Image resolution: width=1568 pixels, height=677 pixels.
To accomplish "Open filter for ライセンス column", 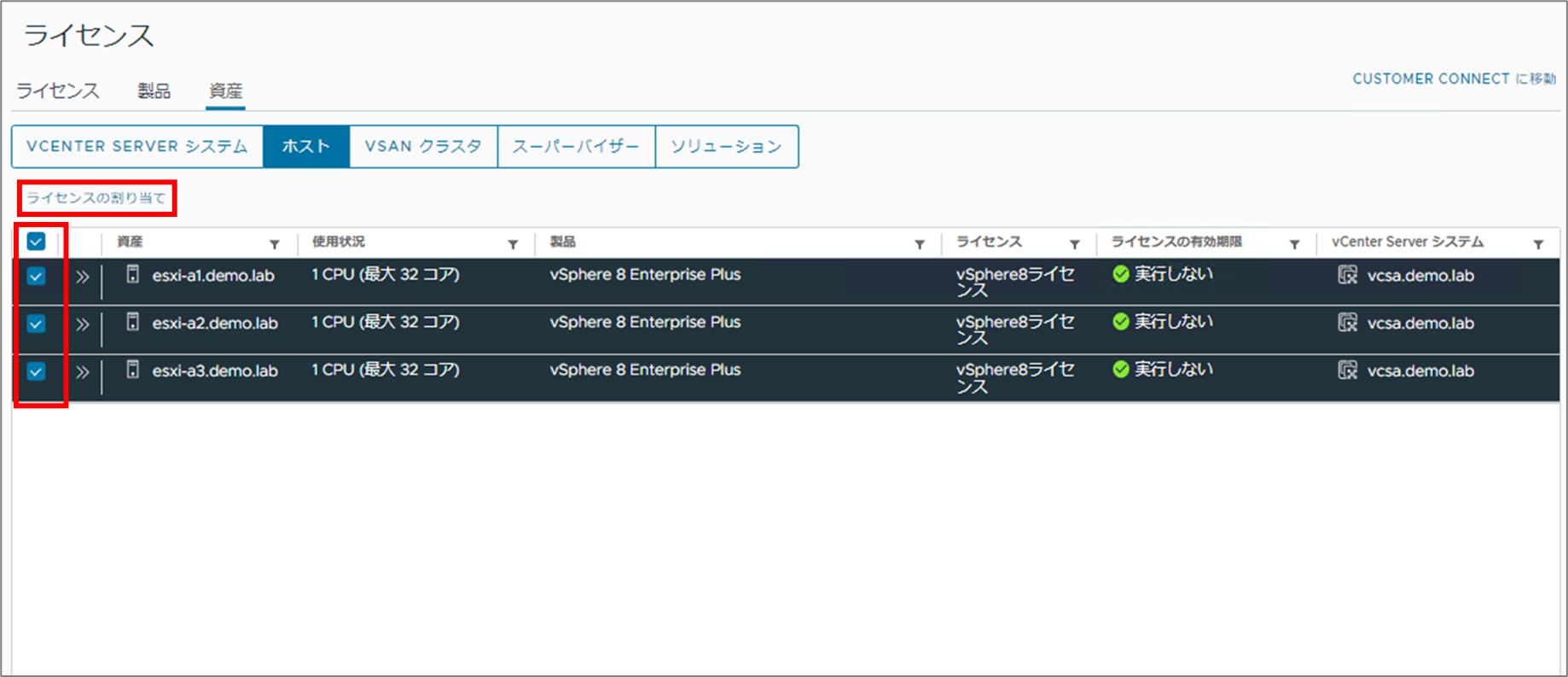I will [1075, 244].
